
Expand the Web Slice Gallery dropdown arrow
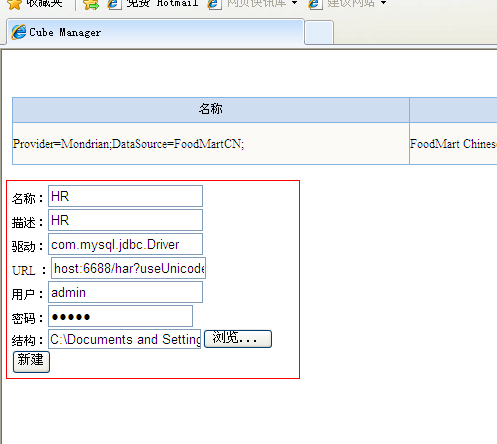click(x=294, y=3)
